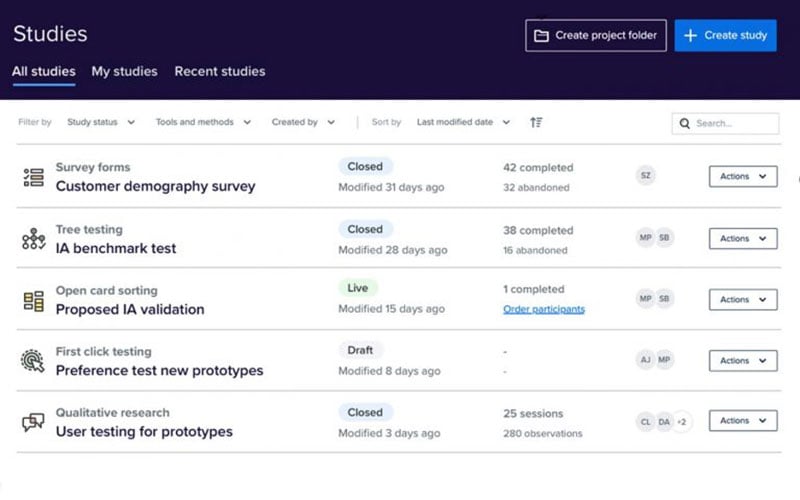The height and width of the screenshot is (500, 800).
Task: Click the SZ user avatar
Action: click(x=645, y=176)
